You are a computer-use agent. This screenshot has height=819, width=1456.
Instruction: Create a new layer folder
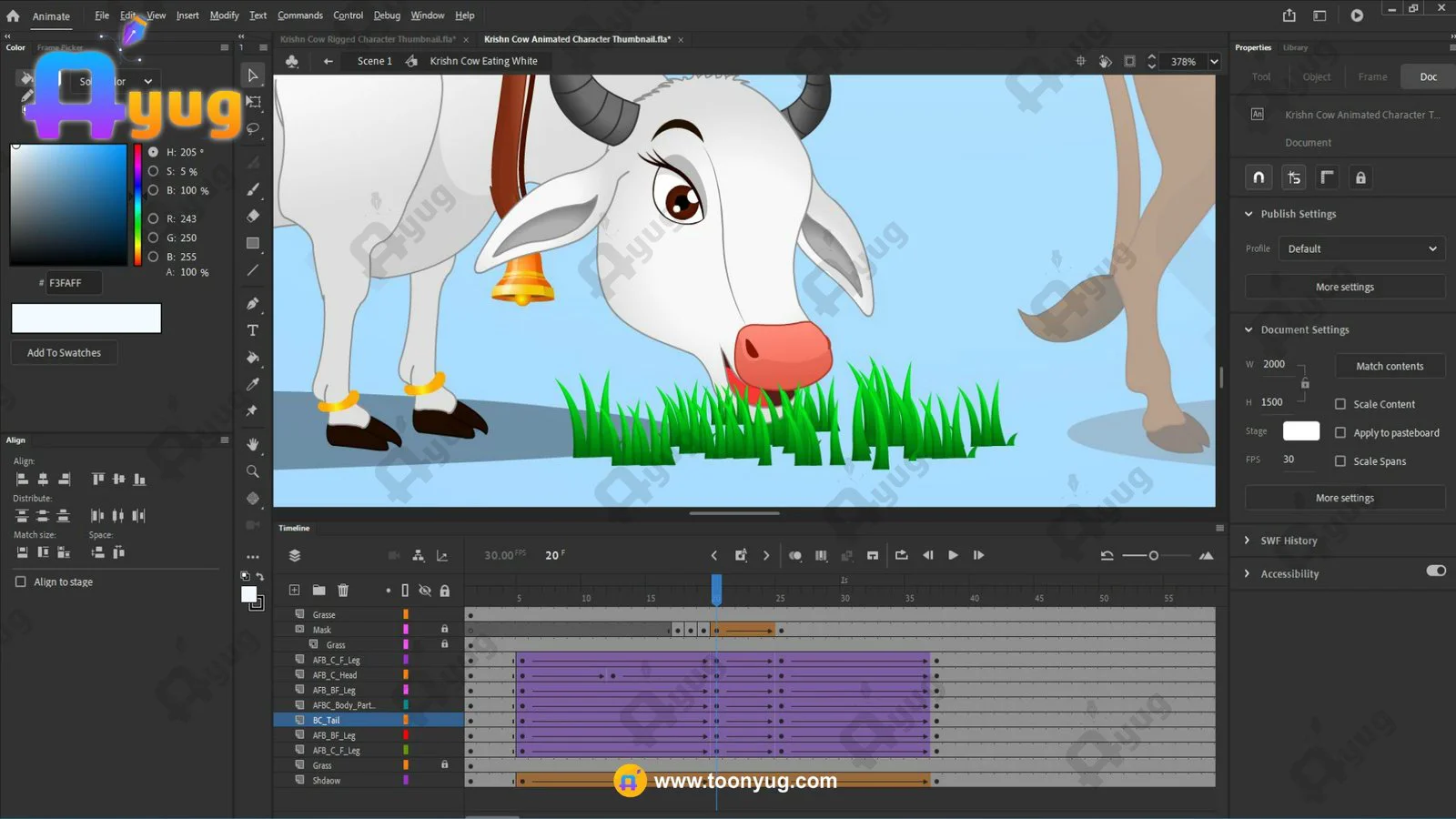(x=318, y=591)
